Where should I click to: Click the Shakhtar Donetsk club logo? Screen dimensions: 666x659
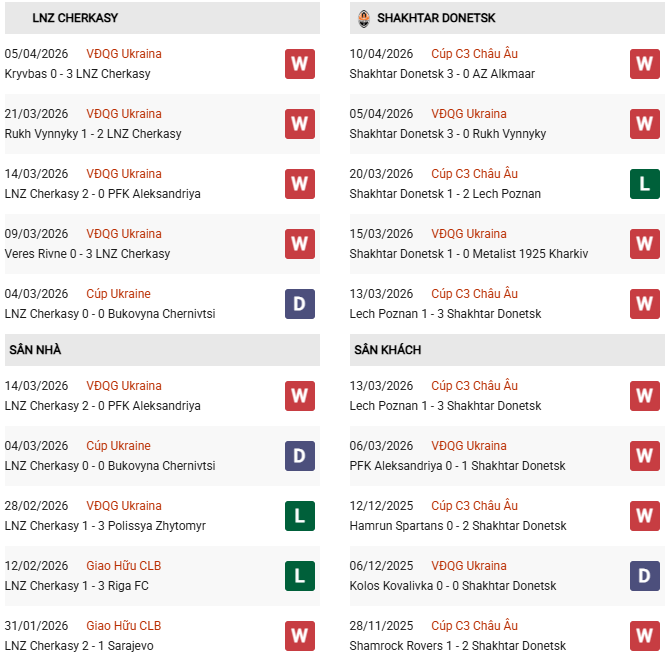coord(363,18)
